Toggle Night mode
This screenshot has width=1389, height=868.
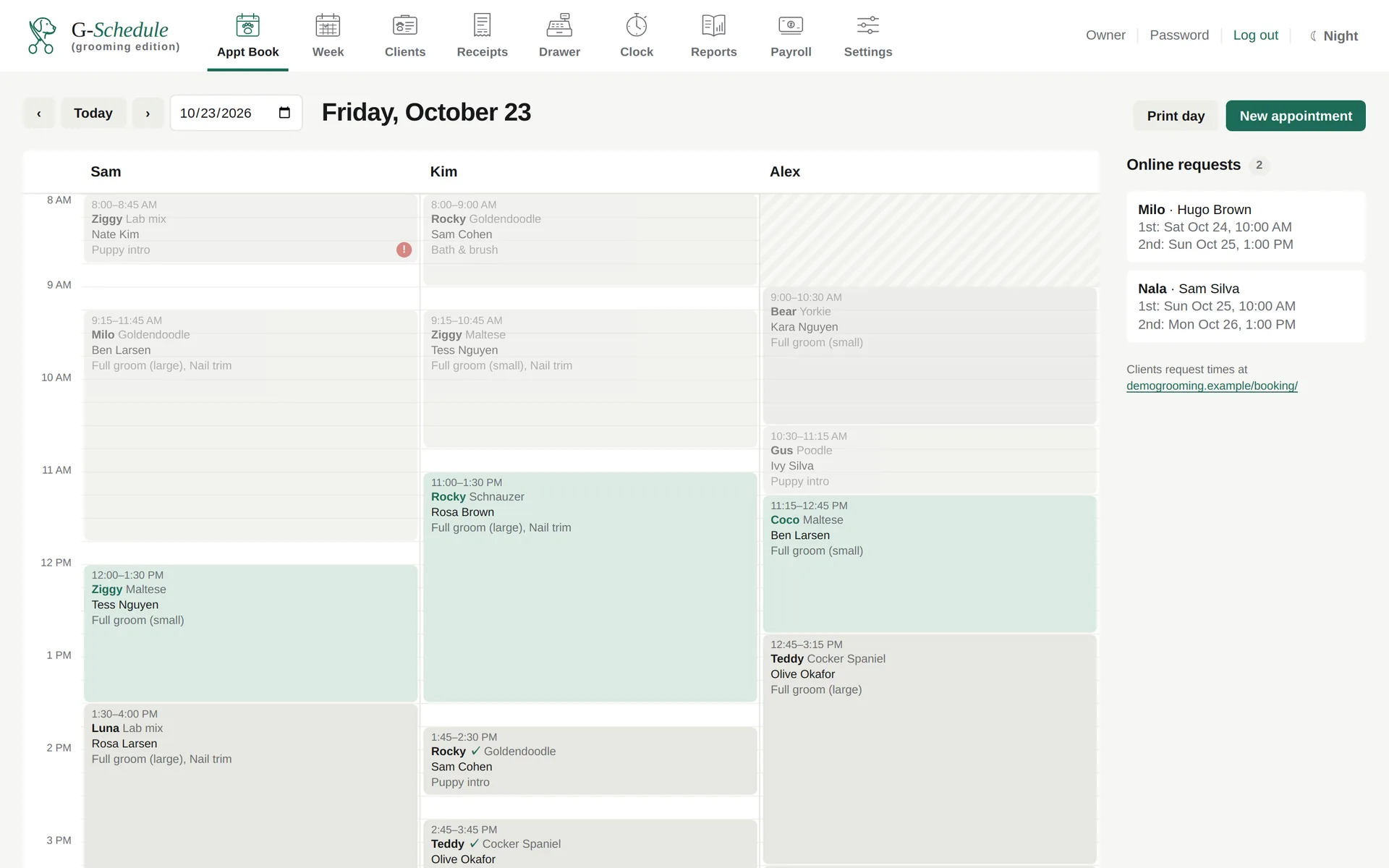[x=1334, y=35]
